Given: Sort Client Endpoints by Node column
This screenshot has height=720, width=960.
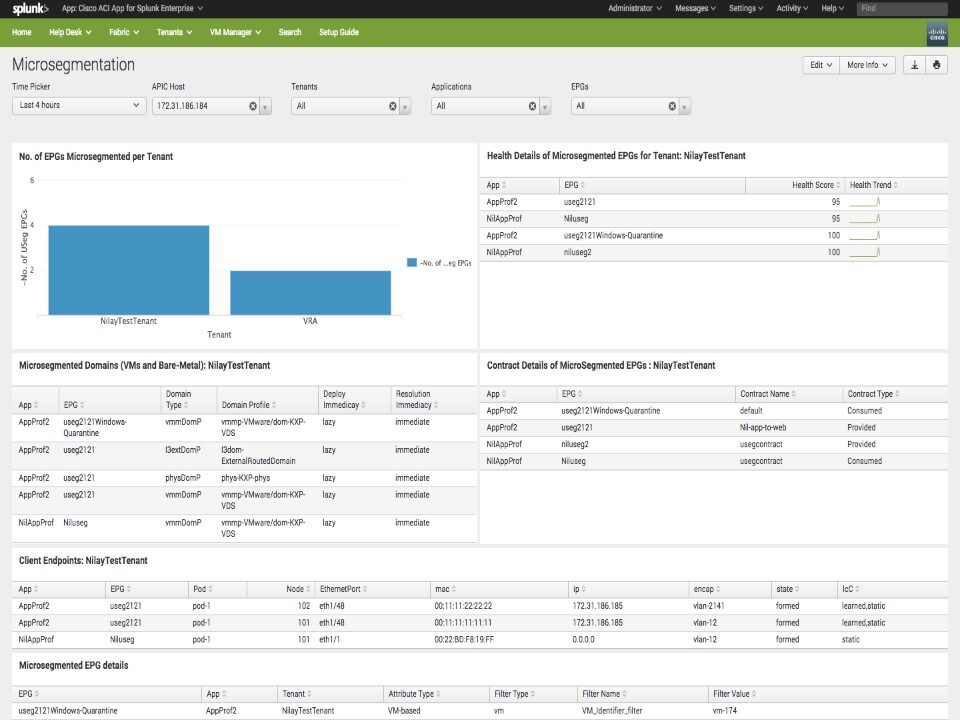Looking at the screenshot, I should click(298, 589).
